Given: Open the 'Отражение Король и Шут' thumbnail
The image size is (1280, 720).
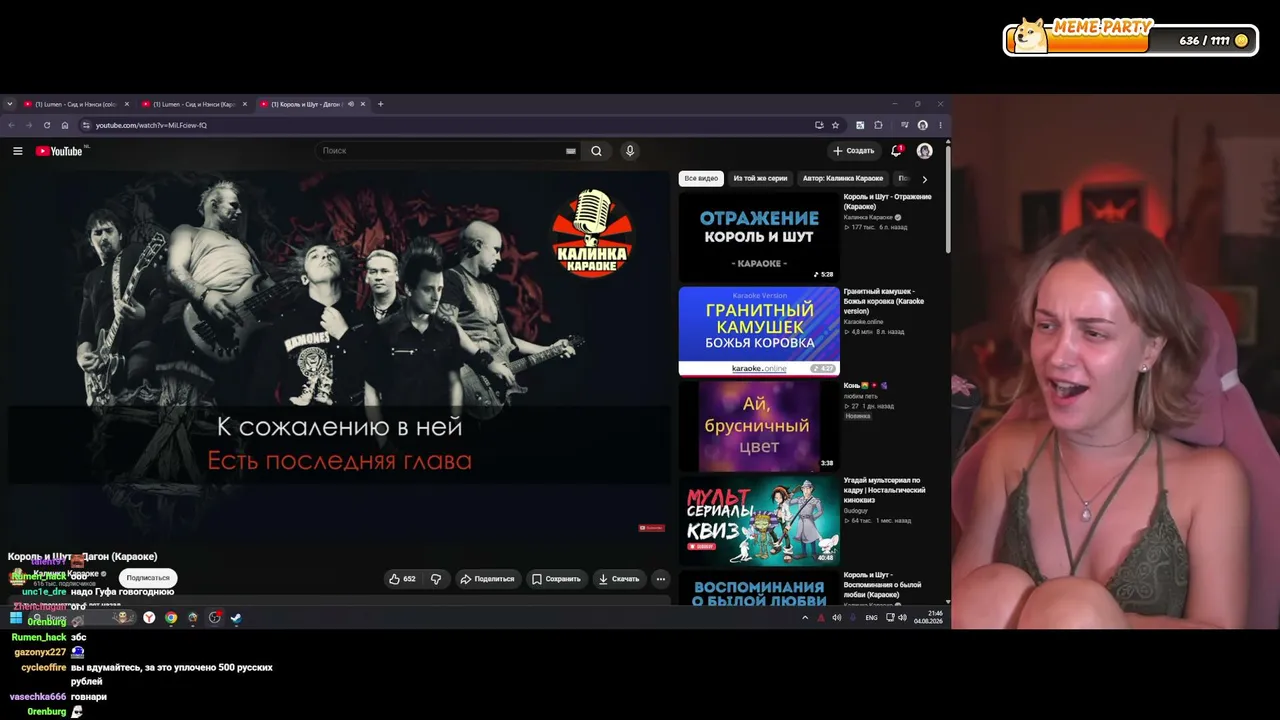Looking at the screenshot, I should tap(759, 237).
